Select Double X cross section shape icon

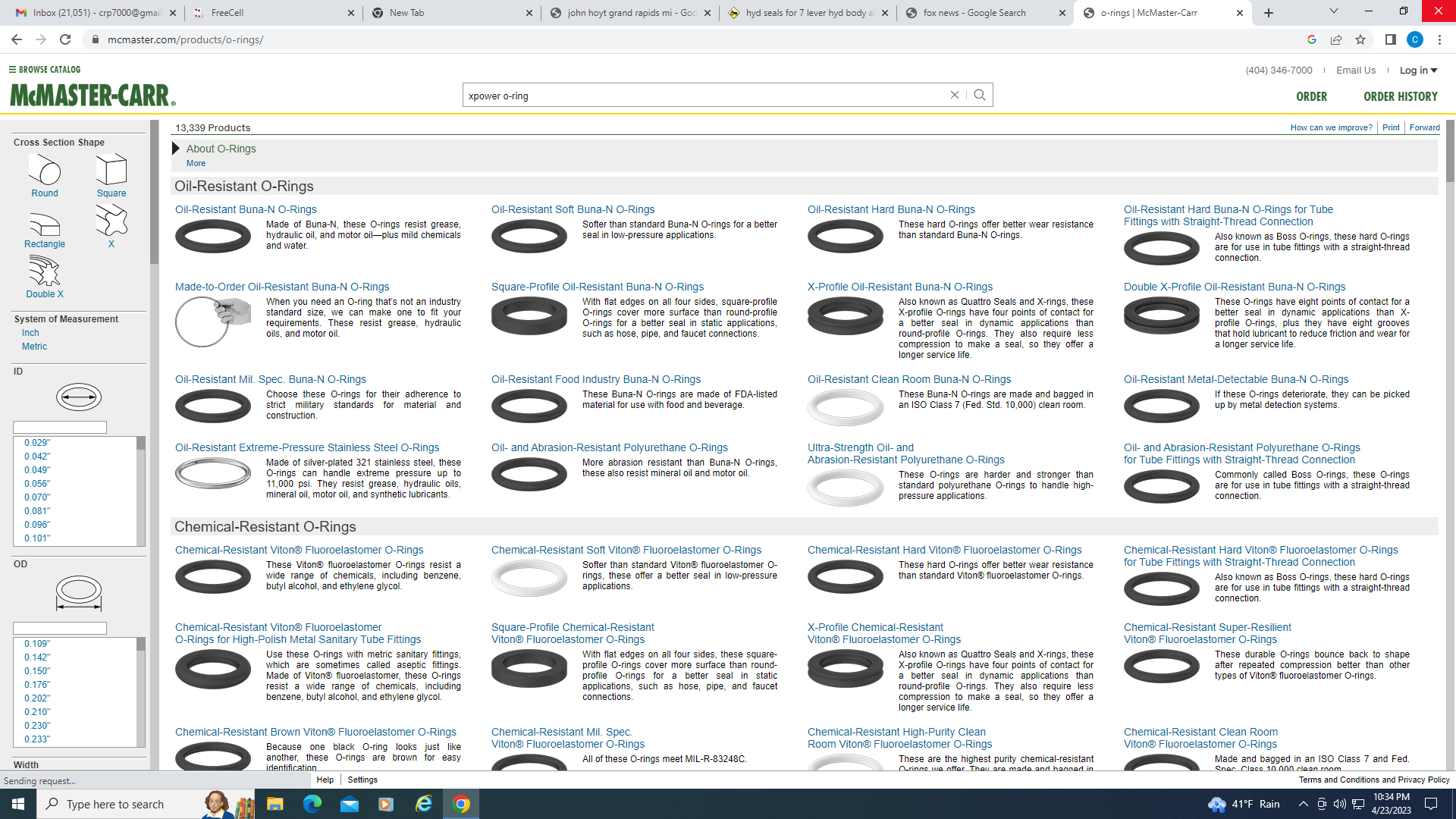(x=45, y=271)
